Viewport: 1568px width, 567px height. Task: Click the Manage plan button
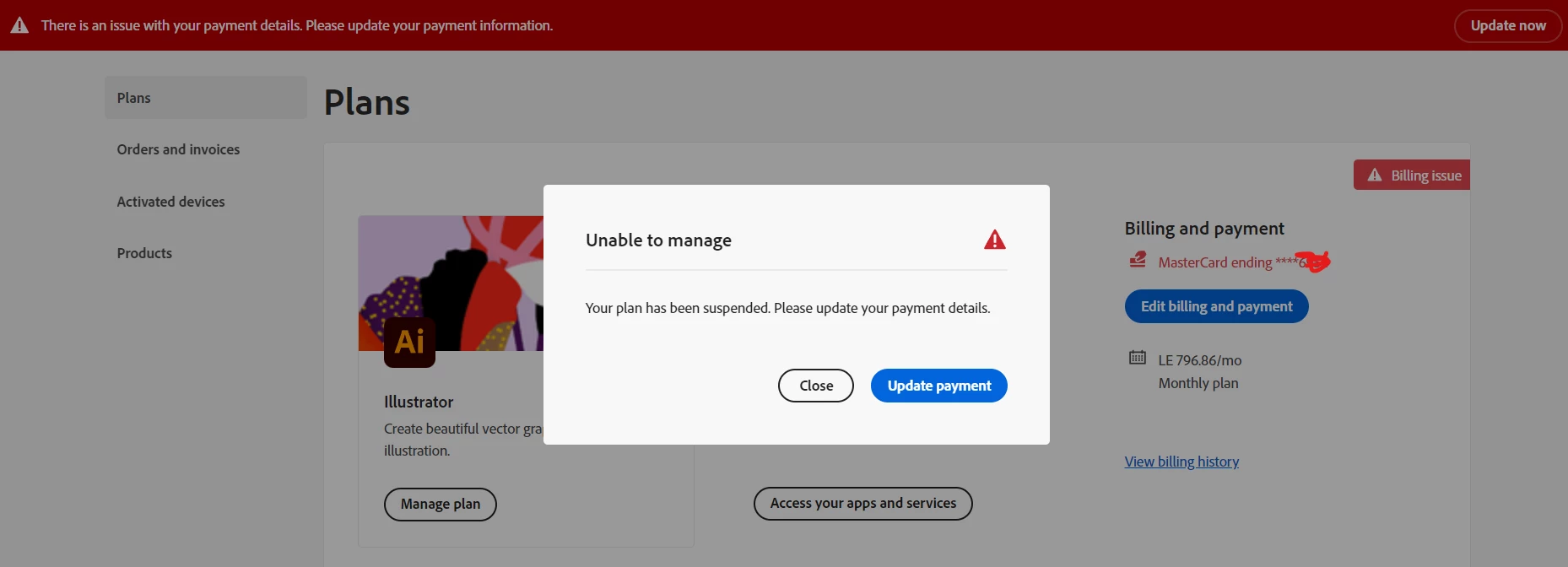pos(441,504)
